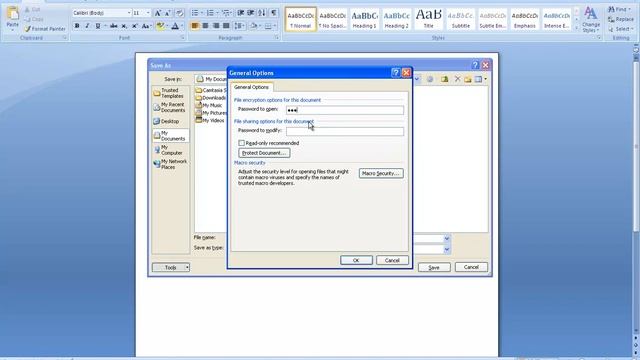Select Justify alignment
The image size is (640, 360).
click(x=226, y=26)
